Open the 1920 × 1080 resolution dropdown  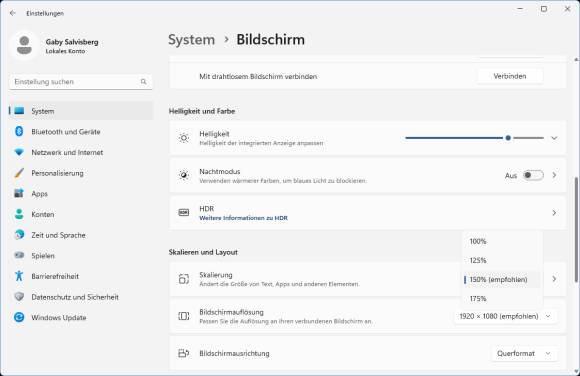pos(505,316)
